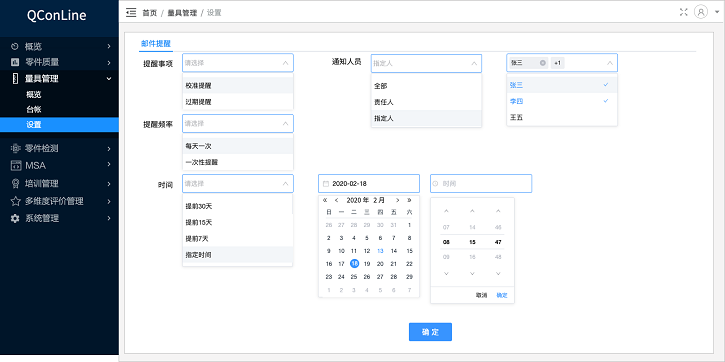Click the 多维度评价管理 star icon

pos(16,201)
